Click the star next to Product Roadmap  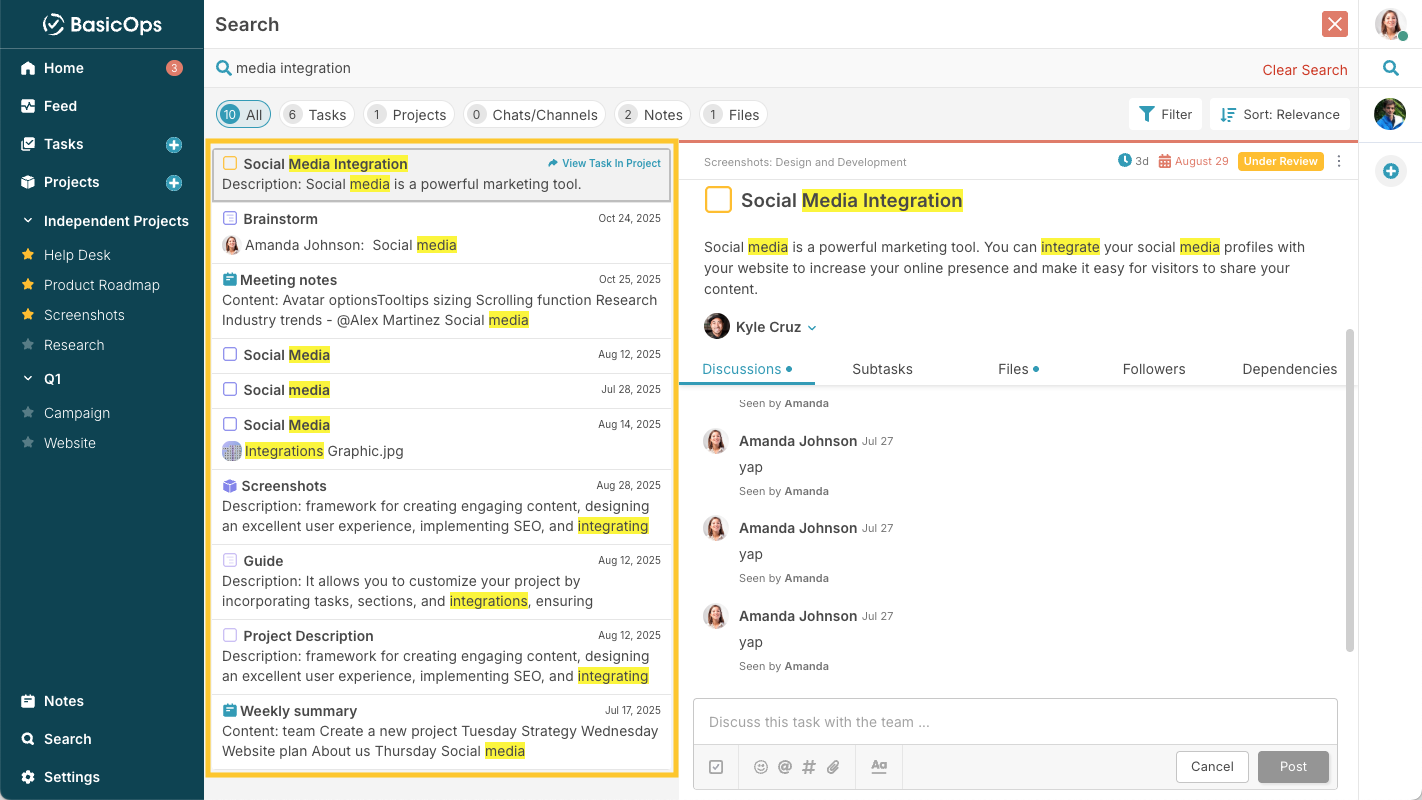(28, 285)
